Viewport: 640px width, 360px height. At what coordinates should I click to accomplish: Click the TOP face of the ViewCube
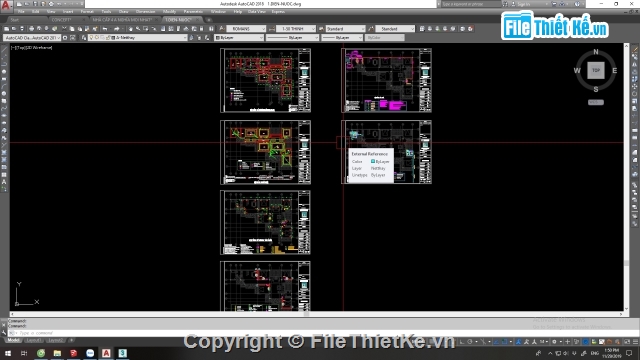pyautogui.click(x=596, y=70)
